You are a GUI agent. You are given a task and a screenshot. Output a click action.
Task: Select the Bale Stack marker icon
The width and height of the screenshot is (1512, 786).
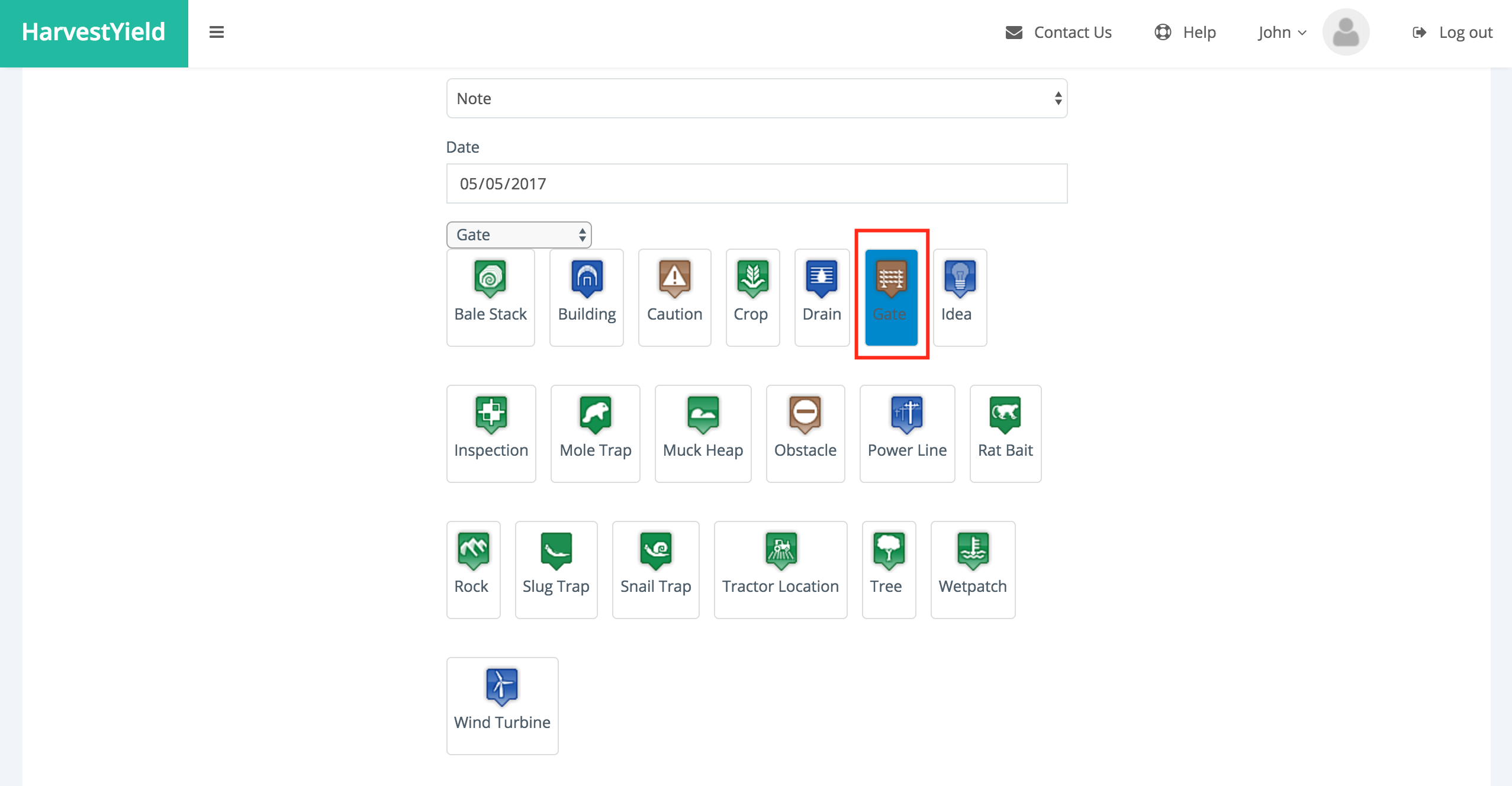point(490,297)
